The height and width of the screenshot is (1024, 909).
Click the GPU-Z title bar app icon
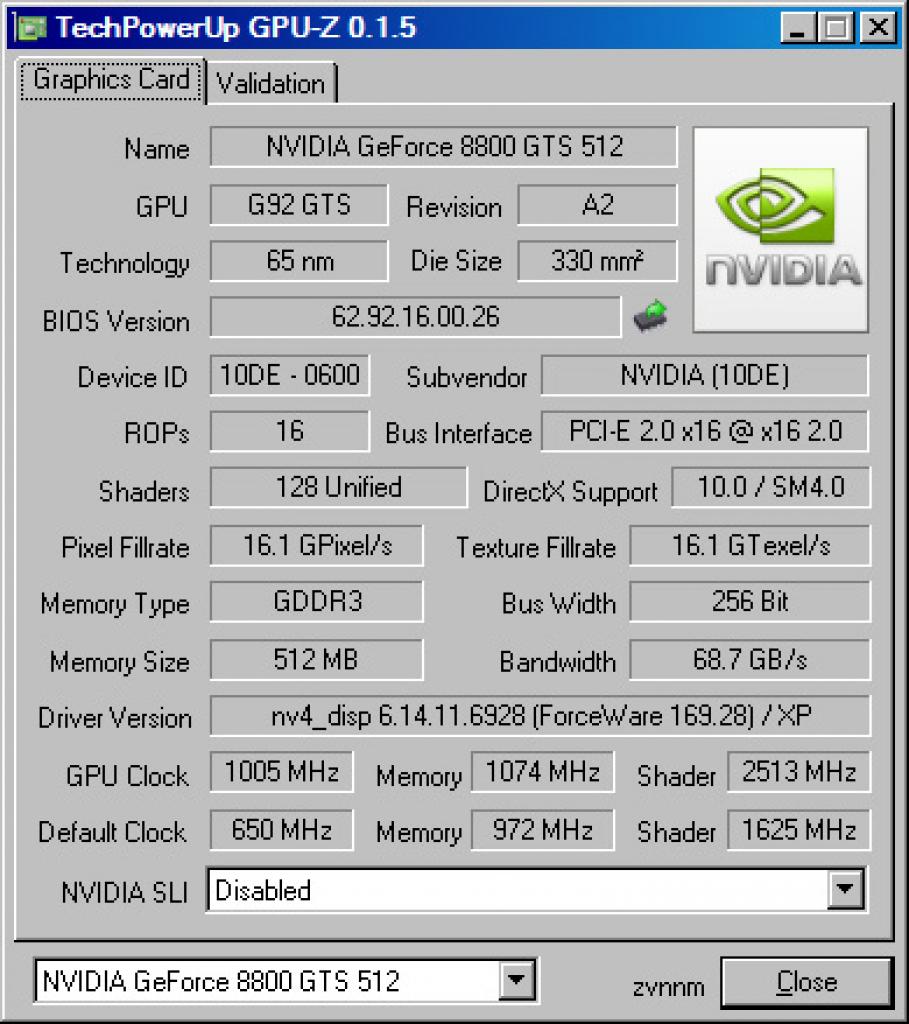tap(31, 27)
